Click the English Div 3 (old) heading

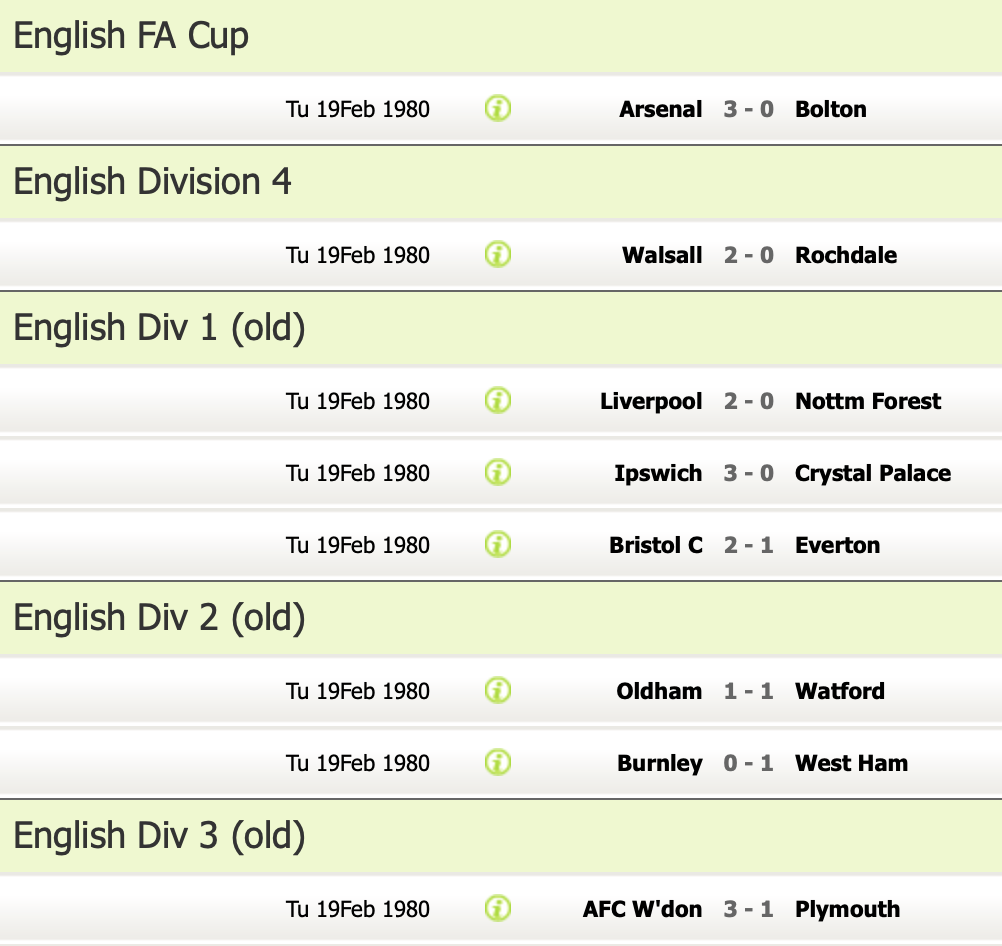pyautogui.click(x=159, y=836)
